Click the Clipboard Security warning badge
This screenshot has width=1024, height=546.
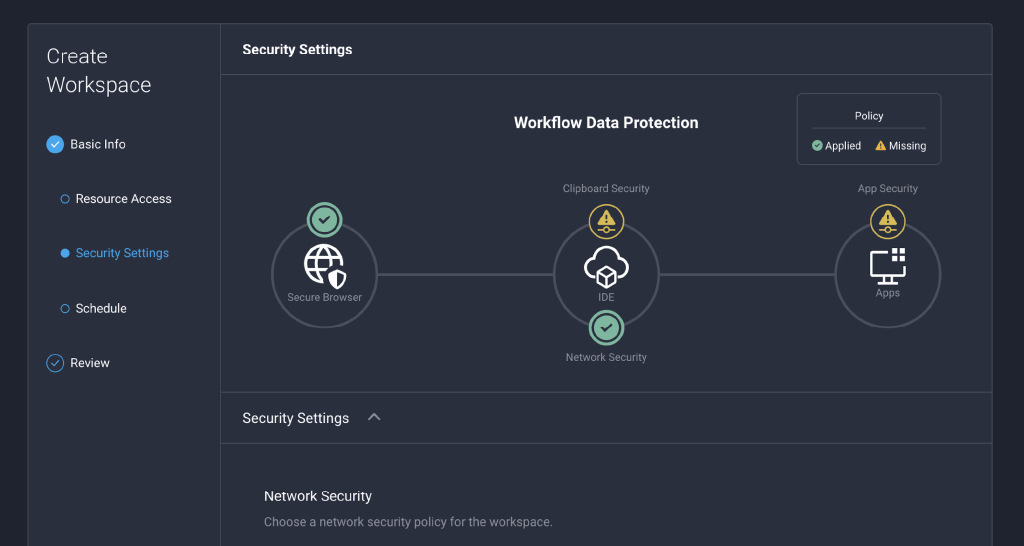point(606,221)
